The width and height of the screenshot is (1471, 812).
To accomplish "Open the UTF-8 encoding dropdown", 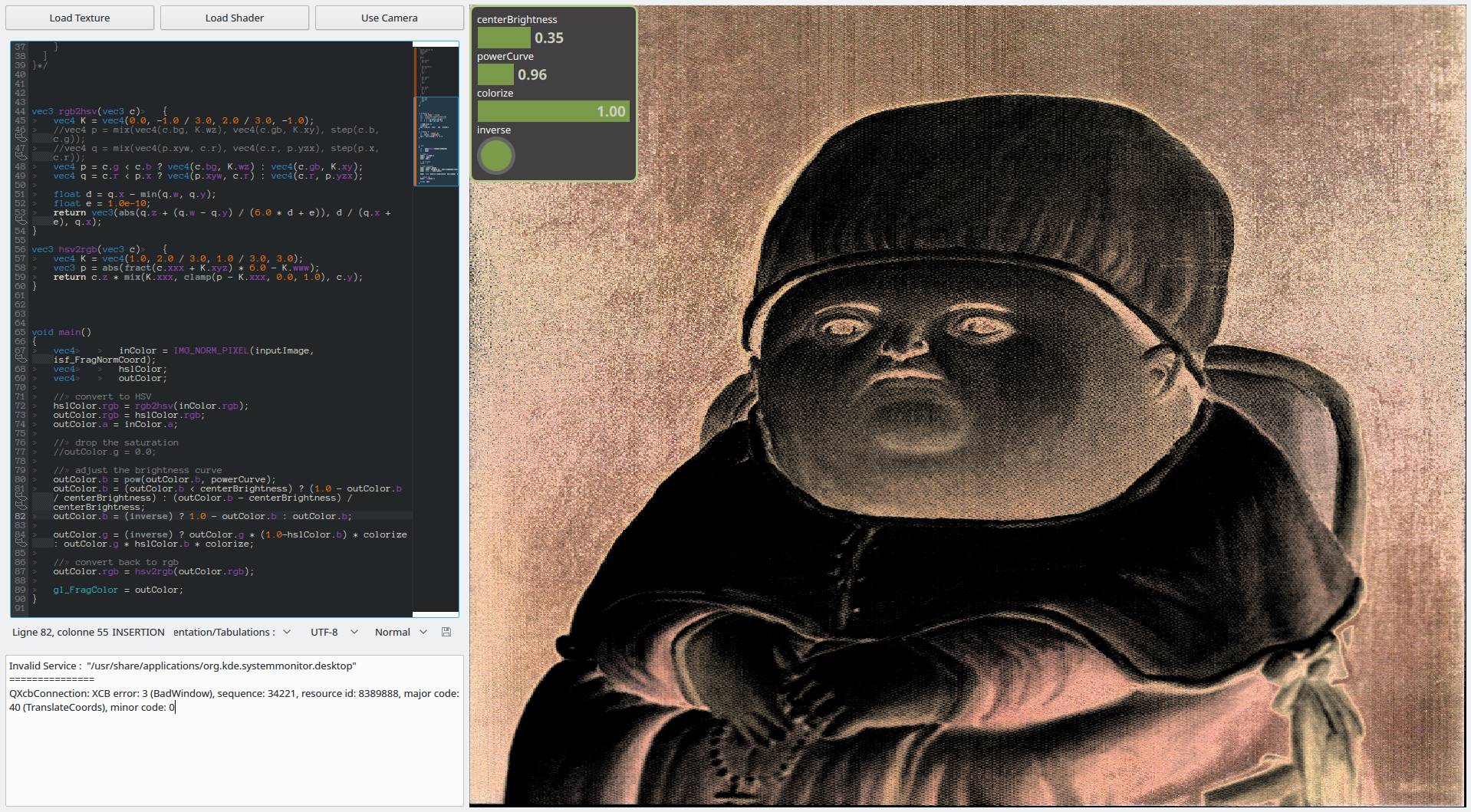I will [334, 632].
